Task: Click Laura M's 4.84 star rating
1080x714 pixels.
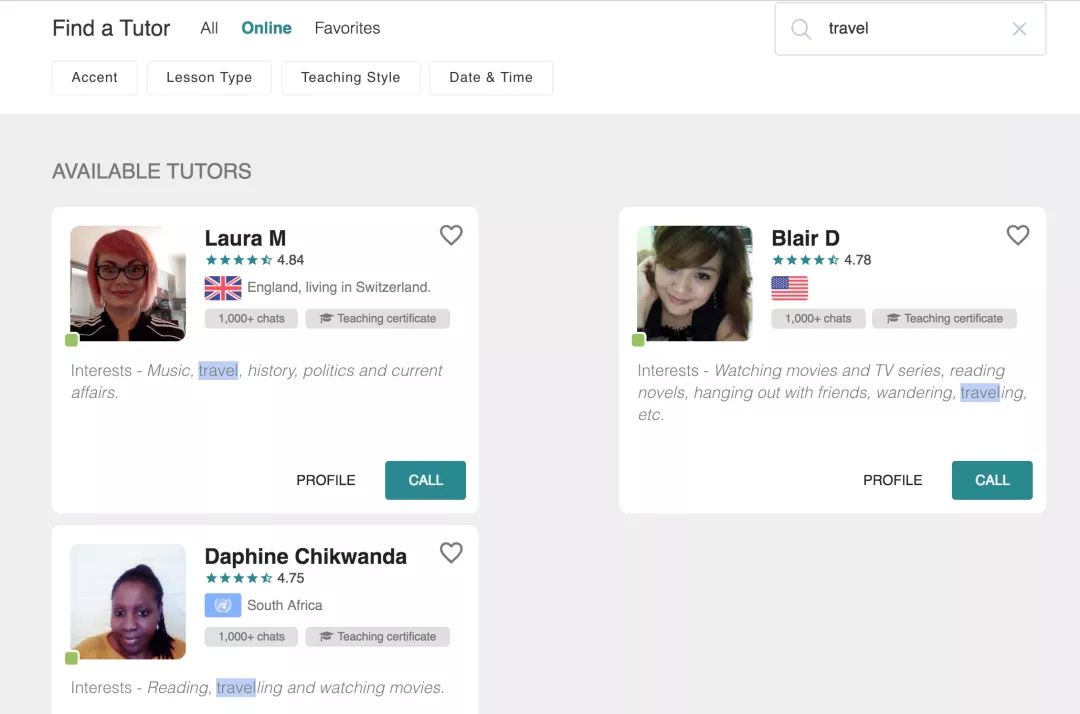Action: click(255, 260)
